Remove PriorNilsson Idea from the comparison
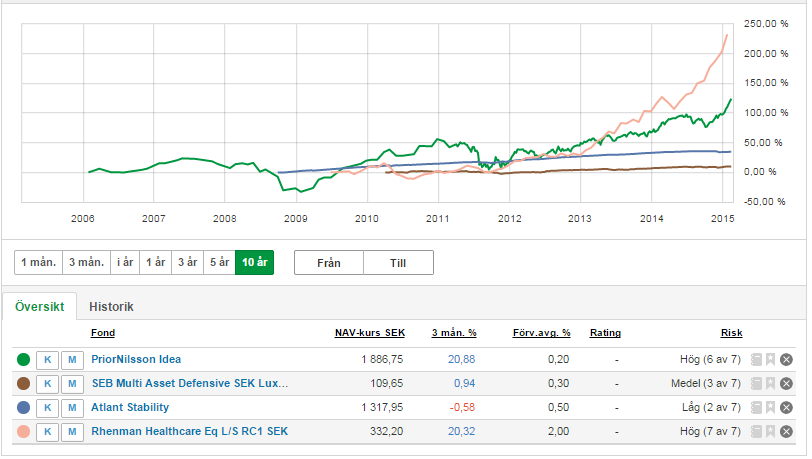Image resolution: width=812 pixels, height=459 pixels. point(786,360)
